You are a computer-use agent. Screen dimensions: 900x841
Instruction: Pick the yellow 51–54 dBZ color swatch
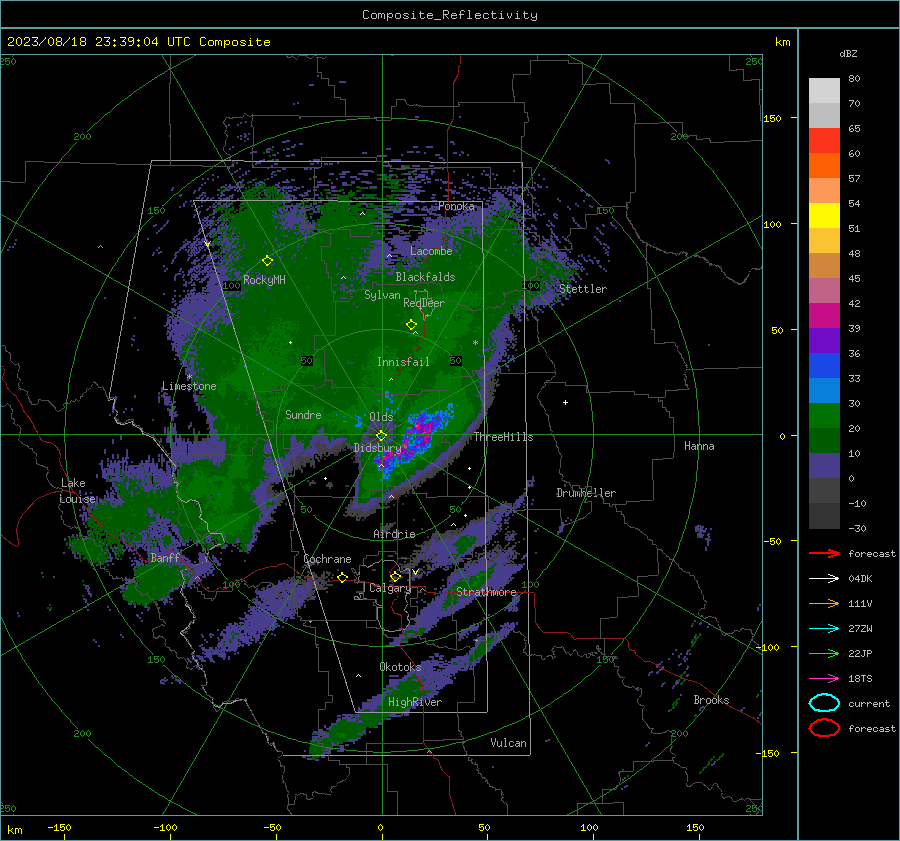click(824, 215)
